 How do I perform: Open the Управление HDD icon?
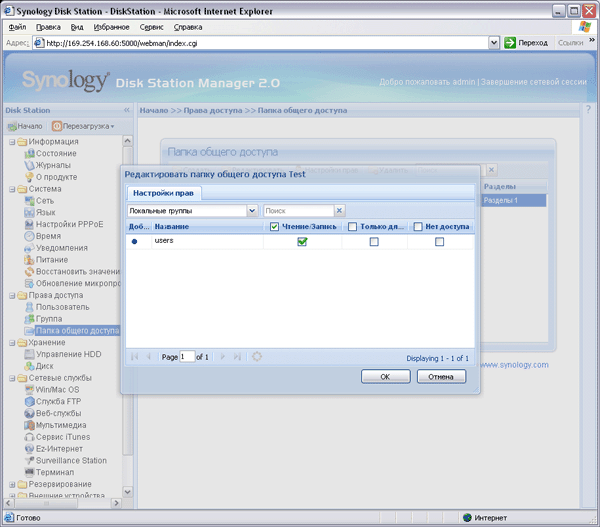tap(29, 354)
